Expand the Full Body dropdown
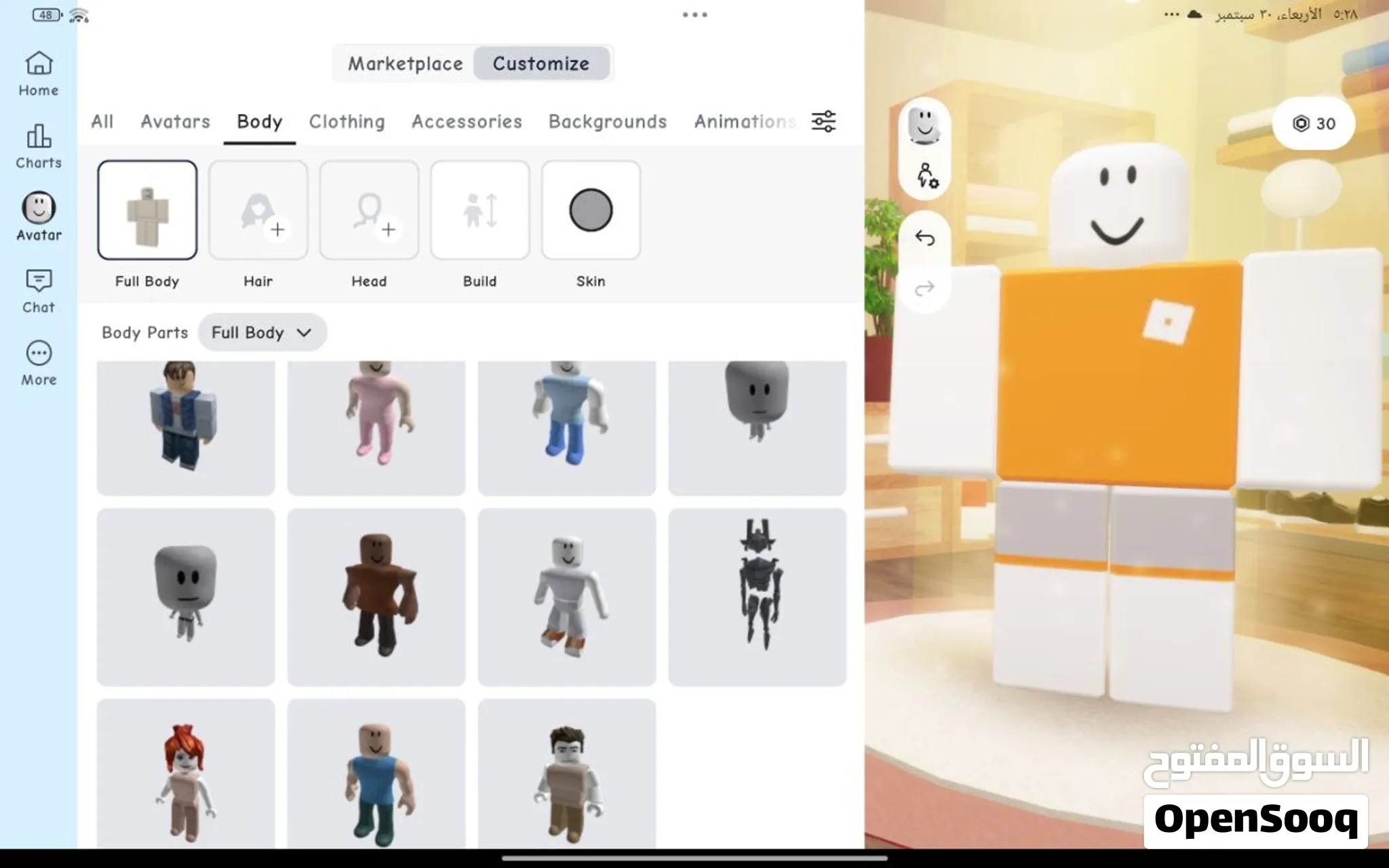This screenshot has width=1389, height=868. coord(262,332)
